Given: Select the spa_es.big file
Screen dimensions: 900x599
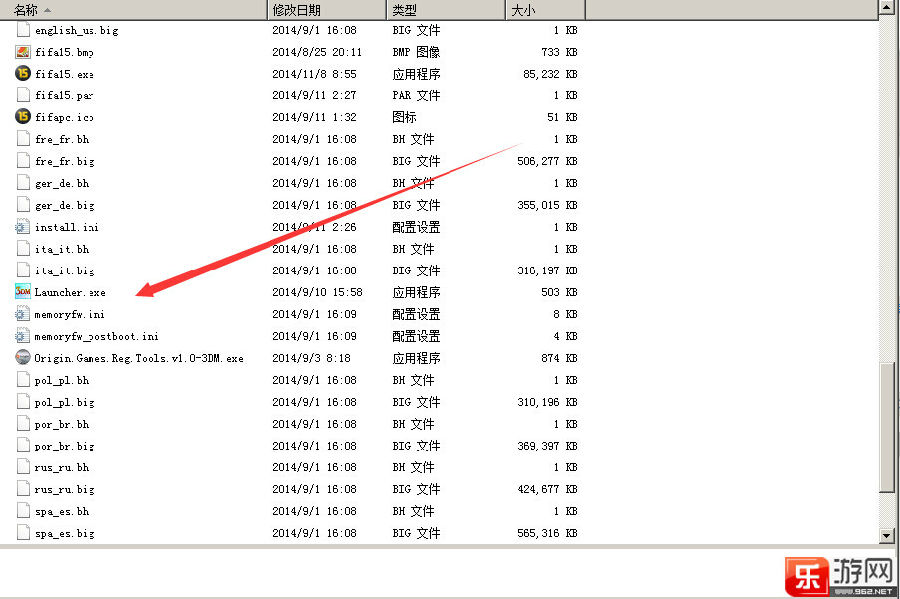Looking at the screenshot, I should click(x=64, y=534).
